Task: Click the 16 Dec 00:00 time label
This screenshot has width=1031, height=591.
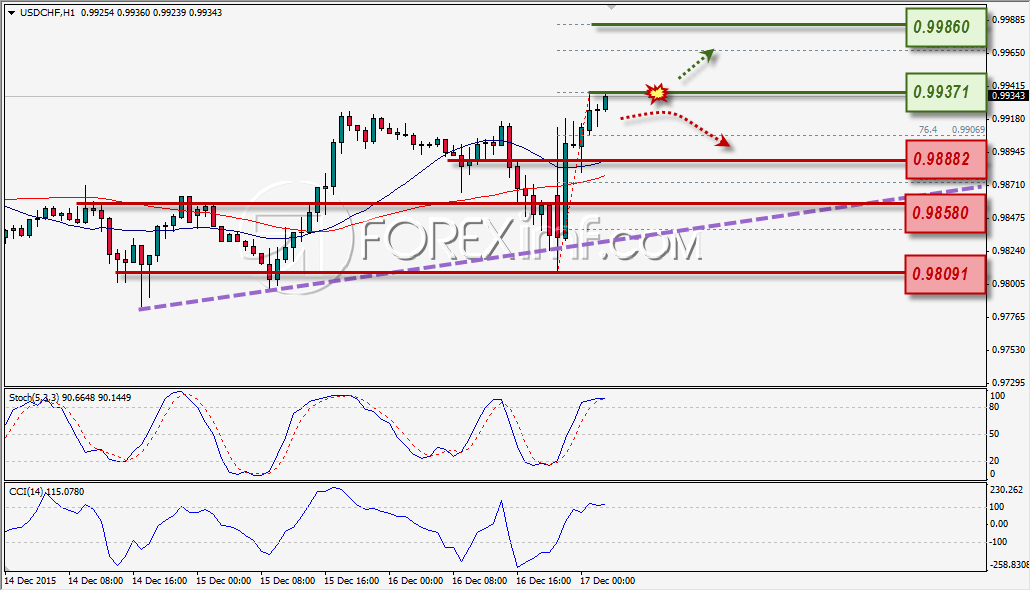Action: point(416,581)
